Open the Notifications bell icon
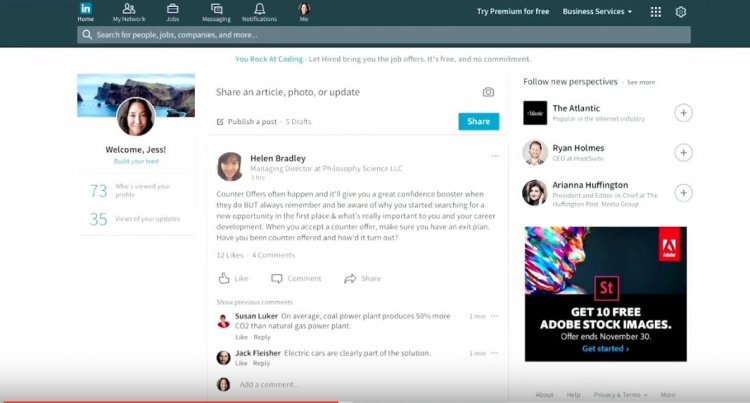The height and width of the screenshot is (403, 750). (x=259, y=9)
